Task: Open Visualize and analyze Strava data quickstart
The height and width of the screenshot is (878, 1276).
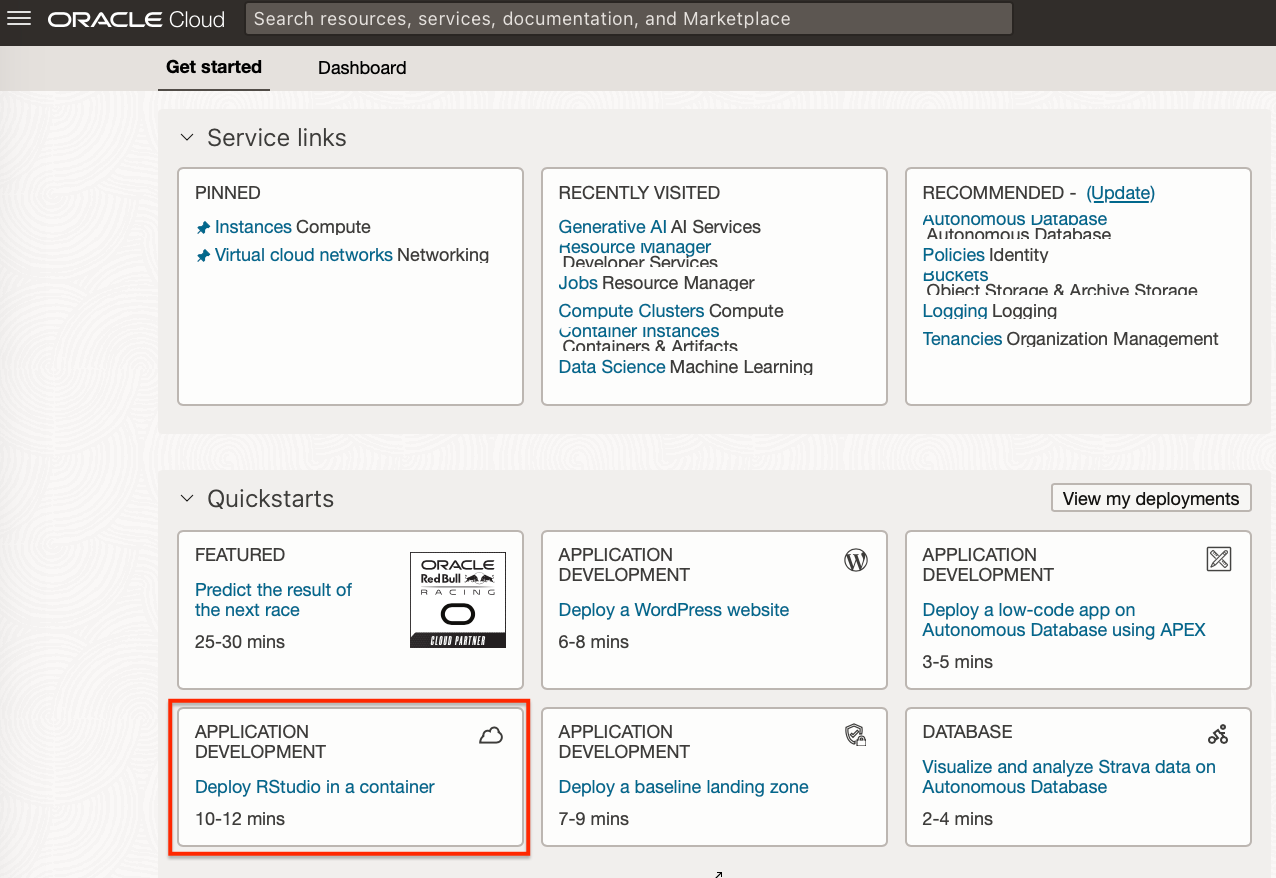Action: (1069, 777)
